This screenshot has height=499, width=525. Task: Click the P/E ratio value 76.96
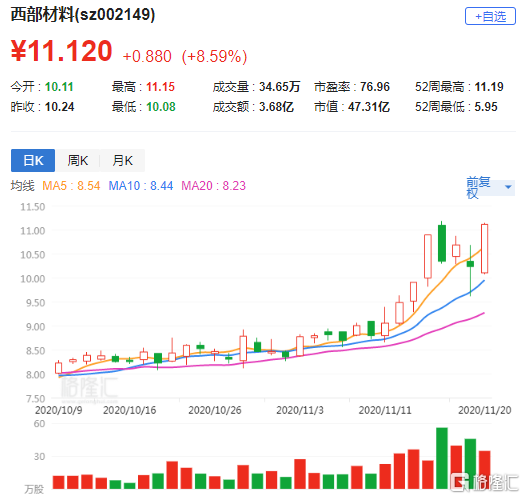point(375,87)
